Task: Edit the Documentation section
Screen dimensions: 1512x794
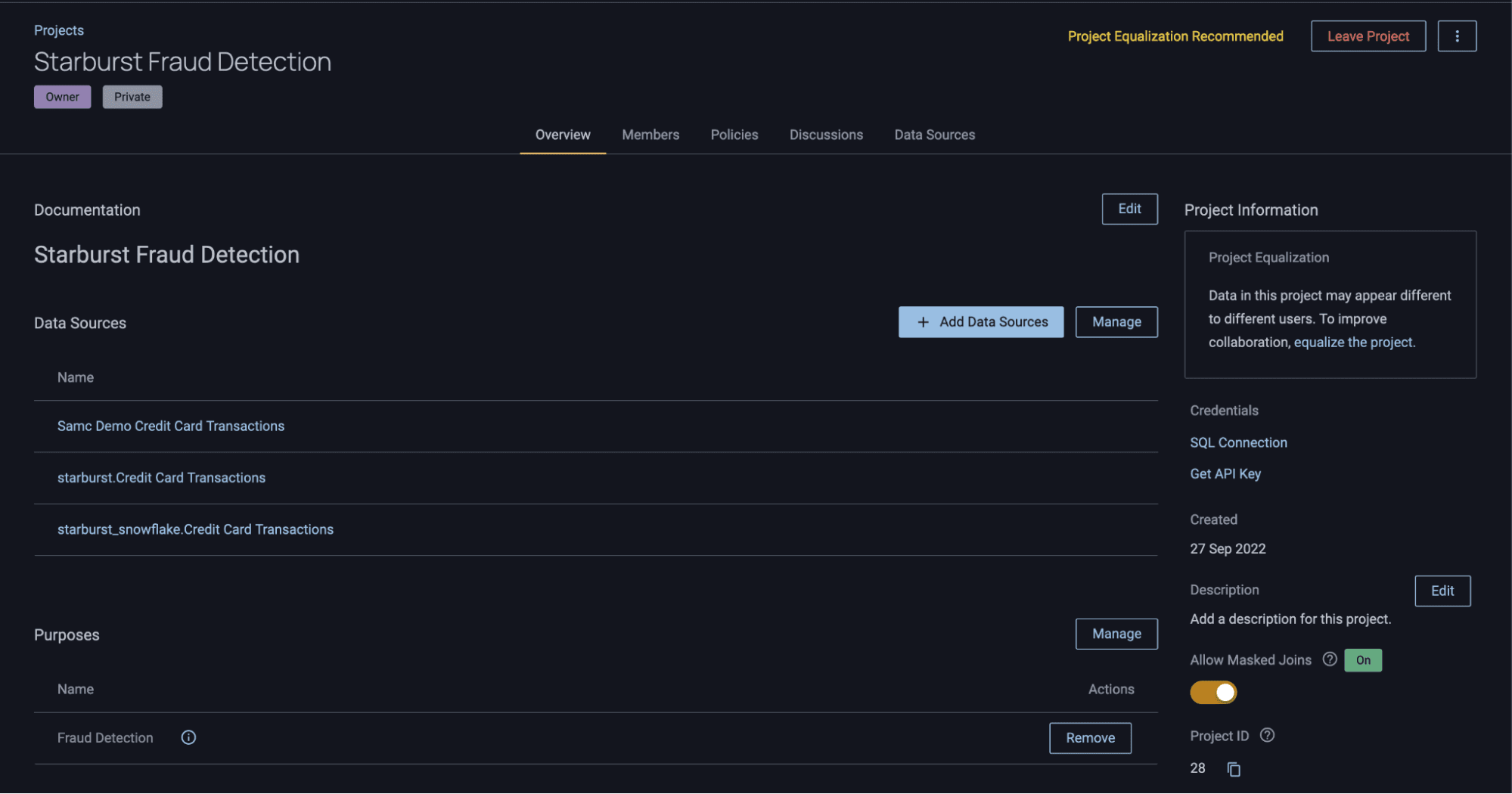Action: click(x=1129, y=209)
